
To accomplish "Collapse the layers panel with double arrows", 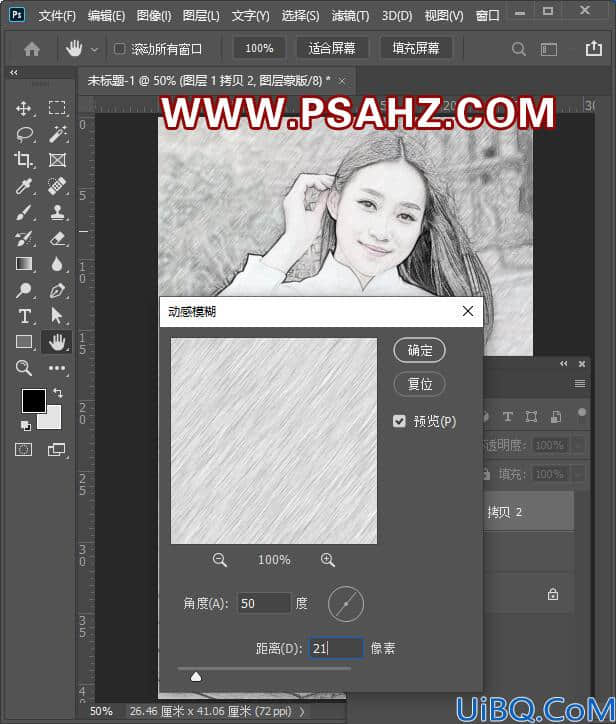I will pos(564,364).
